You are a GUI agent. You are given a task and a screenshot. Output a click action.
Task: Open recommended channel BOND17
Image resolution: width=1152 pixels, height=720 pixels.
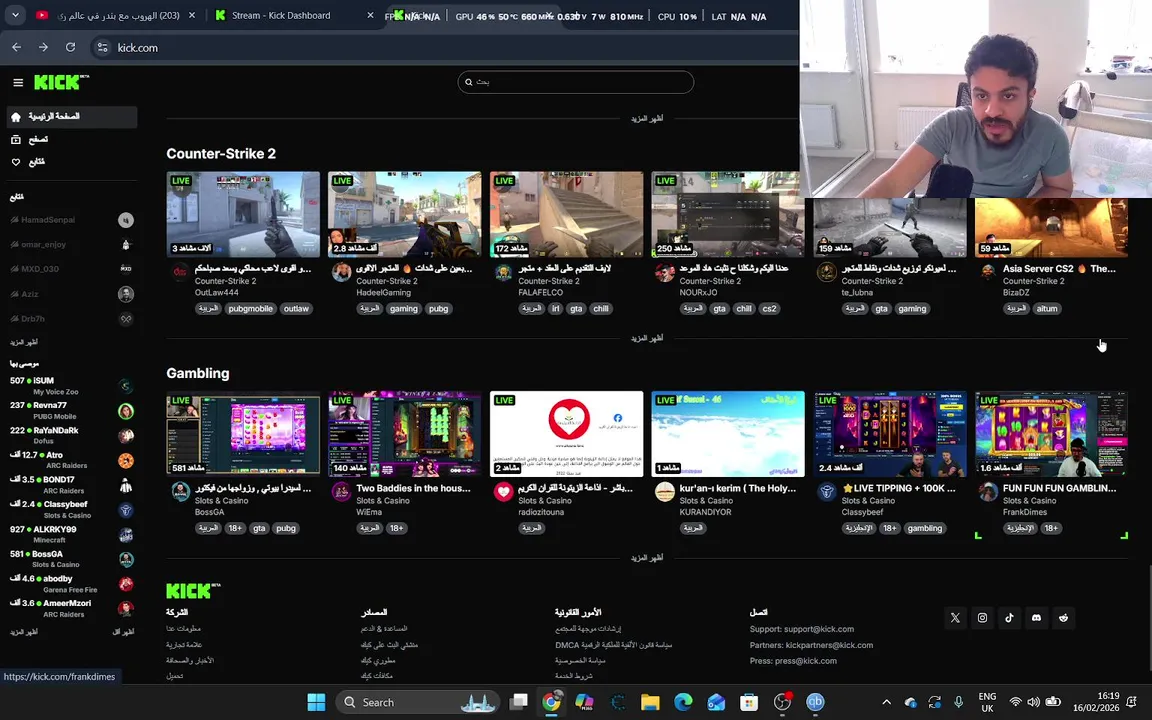pos(71,485)
